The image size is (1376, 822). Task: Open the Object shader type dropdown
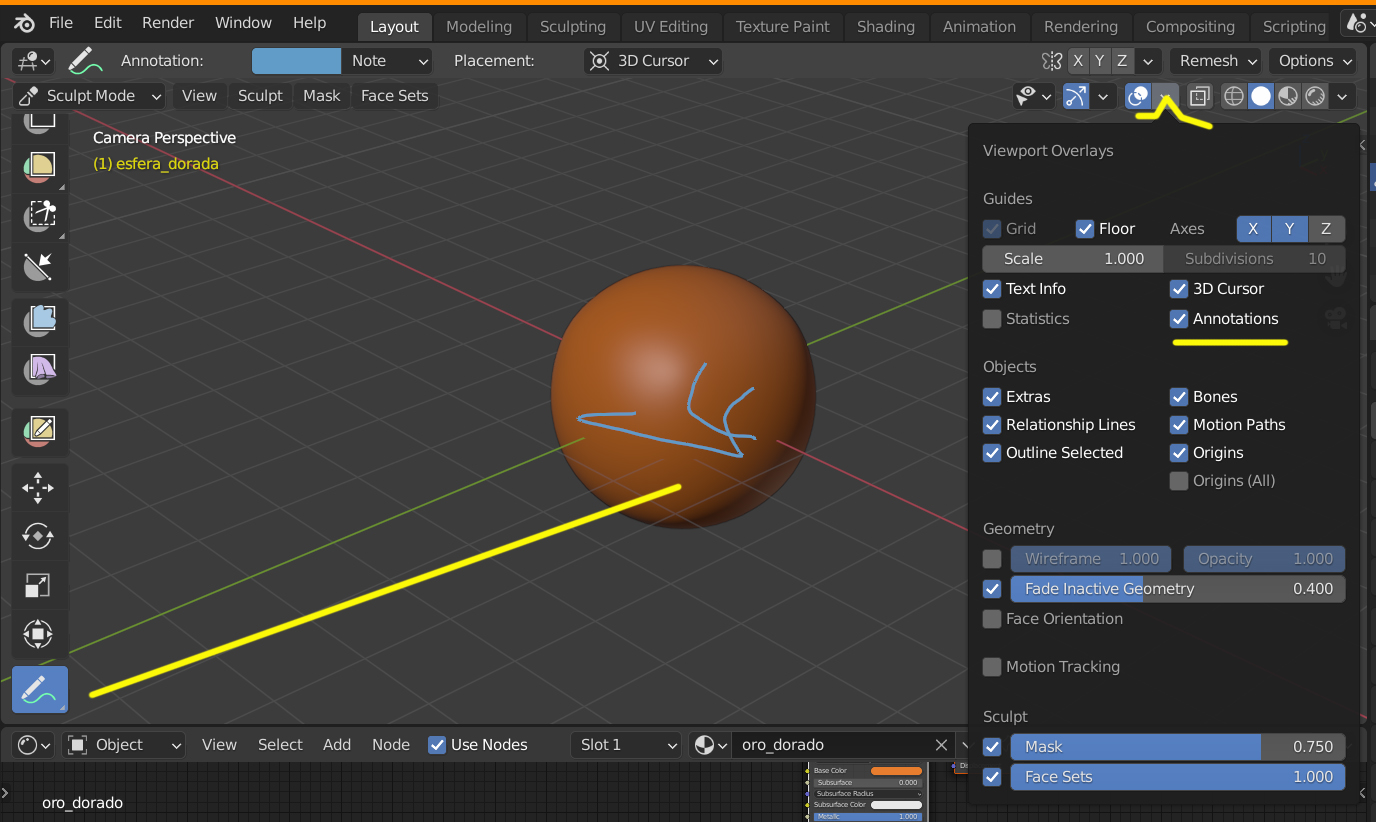(125, 745)
